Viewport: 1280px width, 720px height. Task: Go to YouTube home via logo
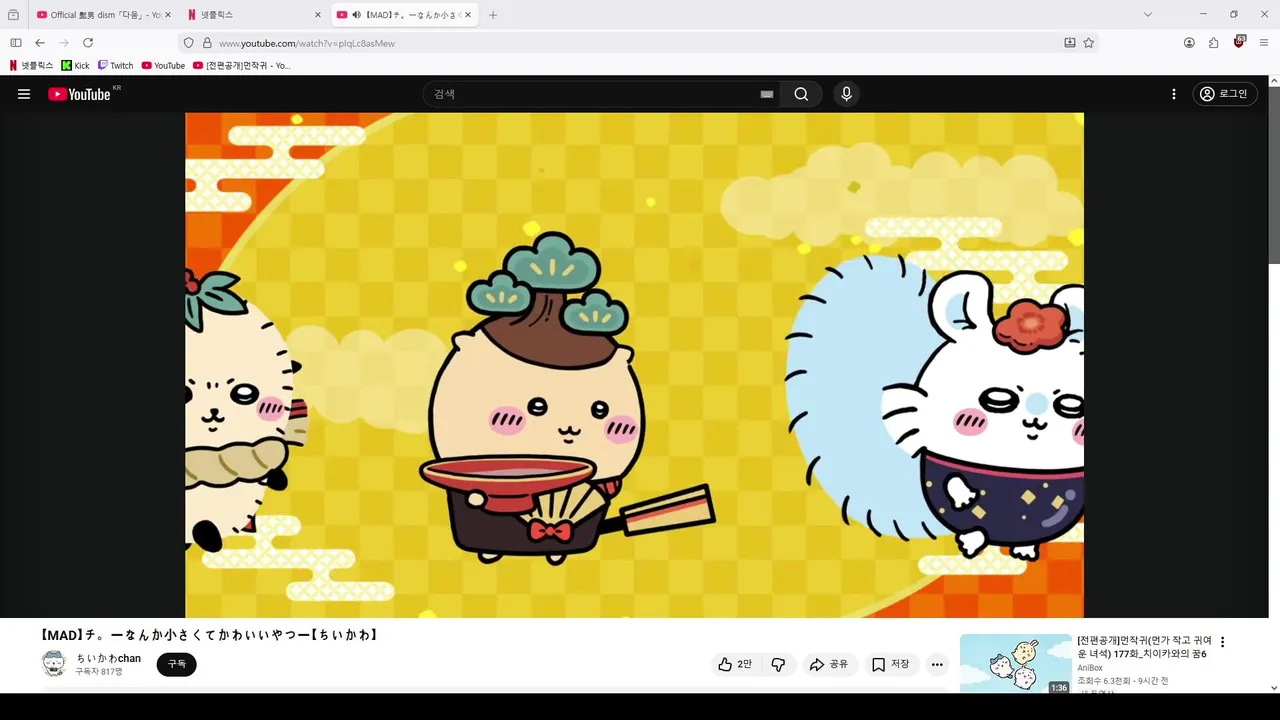coord(79,94)
